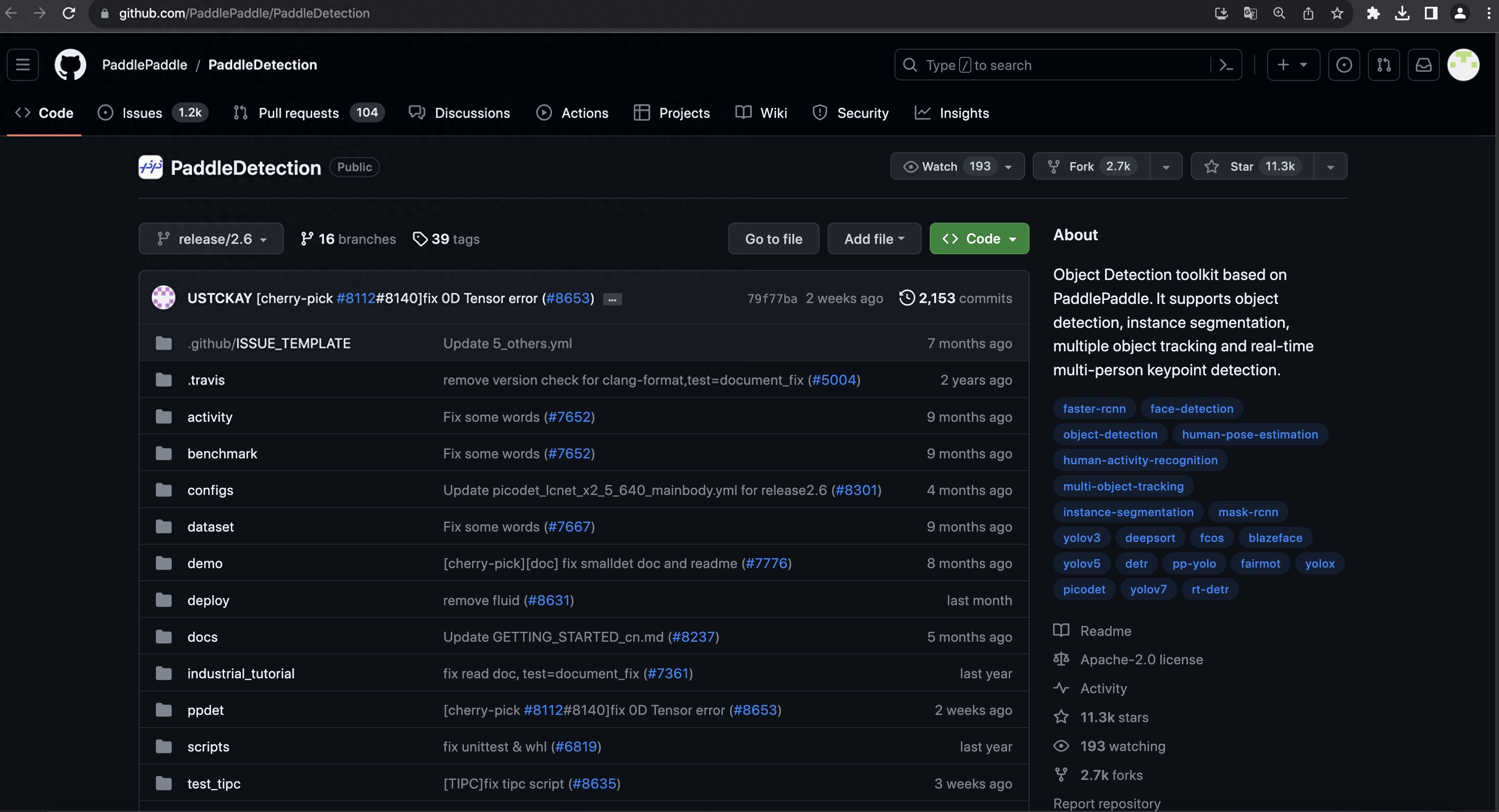
Task: Open the PaddlePaddle organization link
Action: [144, 65]
